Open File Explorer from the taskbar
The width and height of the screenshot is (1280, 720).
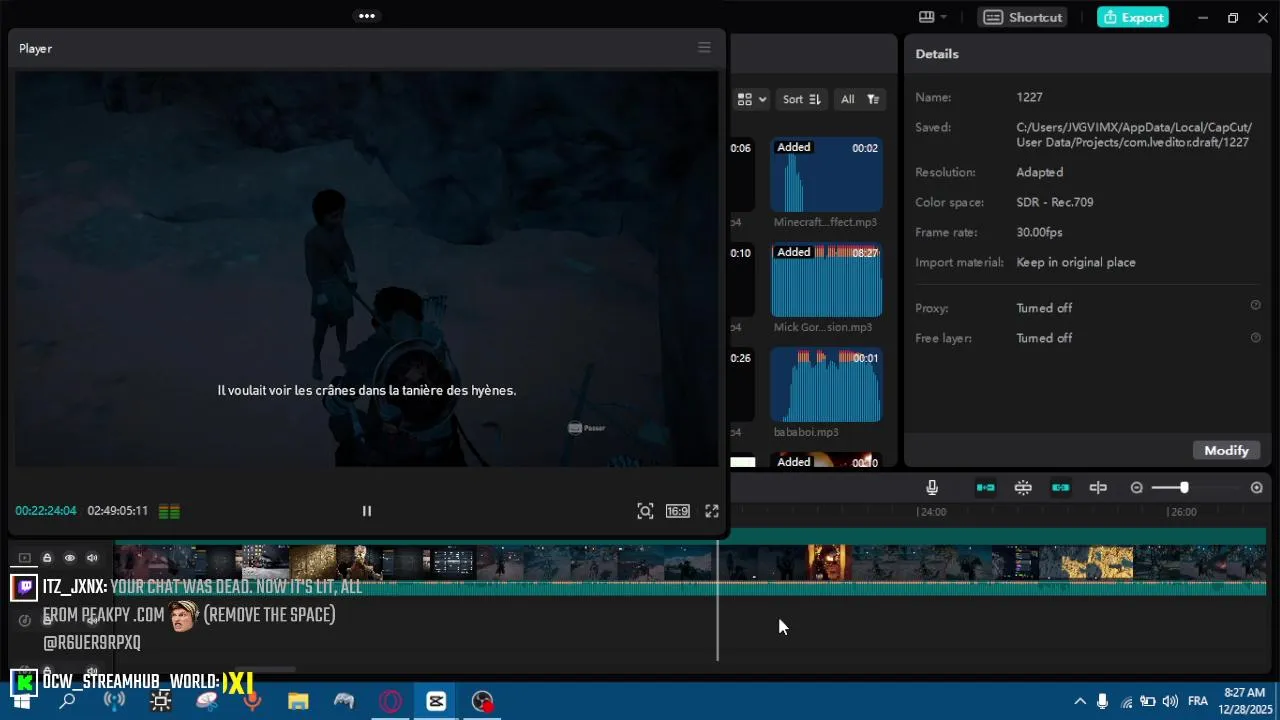(298, 701)
